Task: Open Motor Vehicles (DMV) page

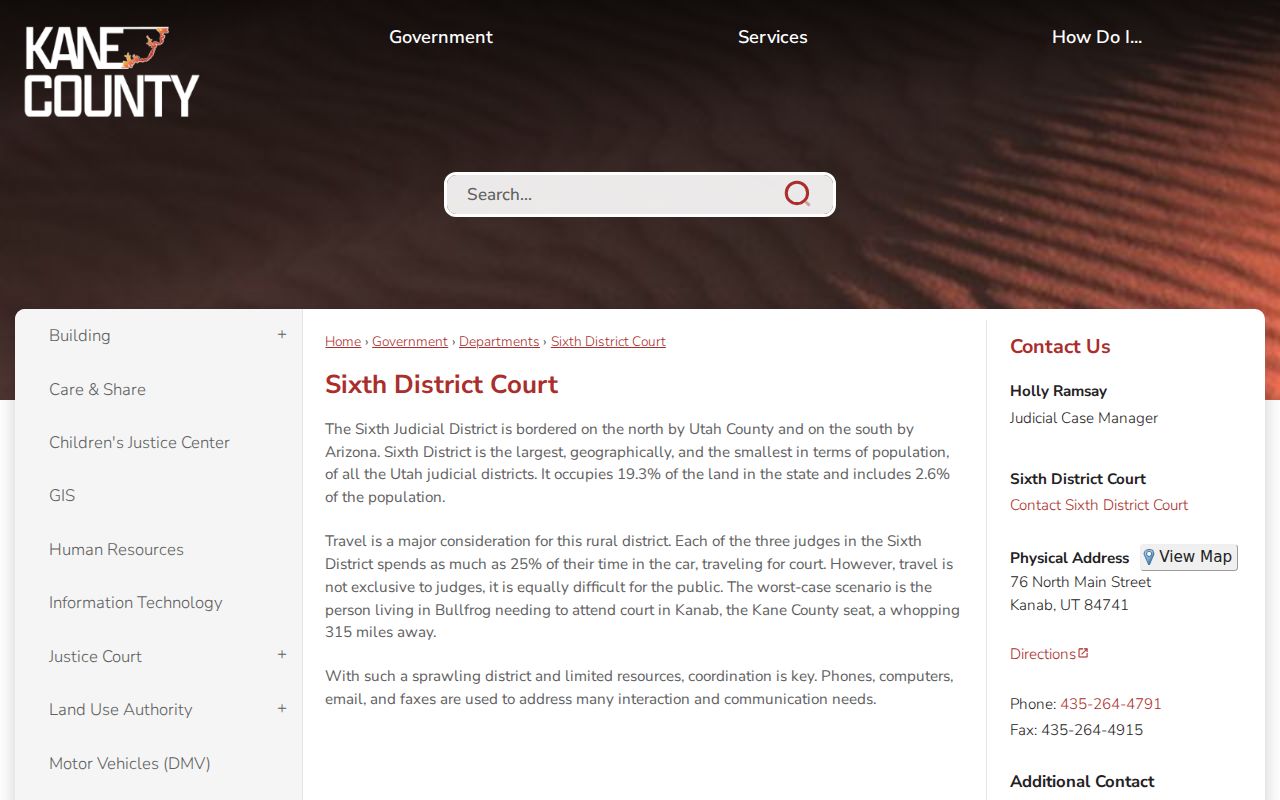Action: tap(130, 763)
